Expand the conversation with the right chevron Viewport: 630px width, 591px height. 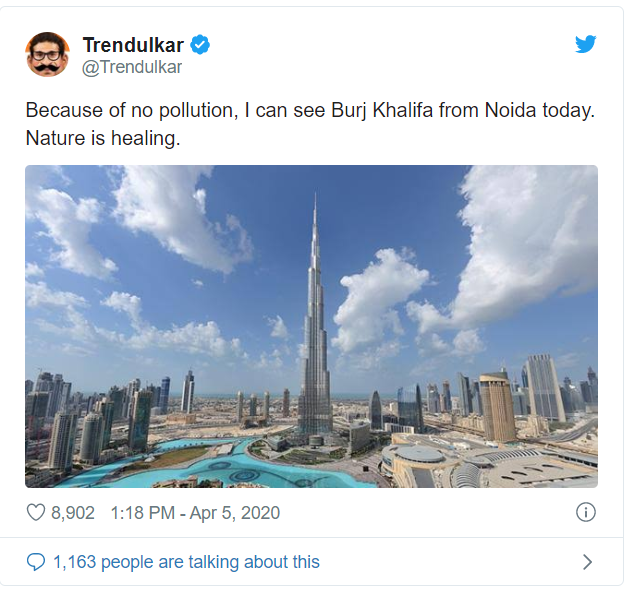pos(587,562)
